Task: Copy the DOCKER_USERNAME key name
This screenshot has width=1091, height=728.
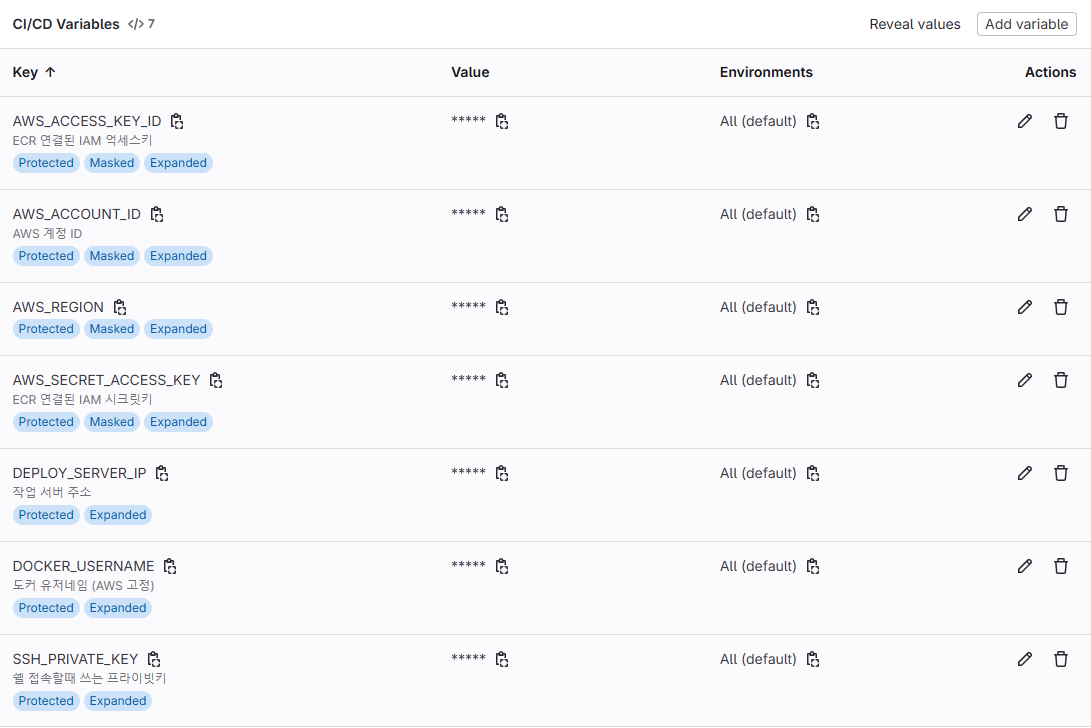Action: coord(170,567)
